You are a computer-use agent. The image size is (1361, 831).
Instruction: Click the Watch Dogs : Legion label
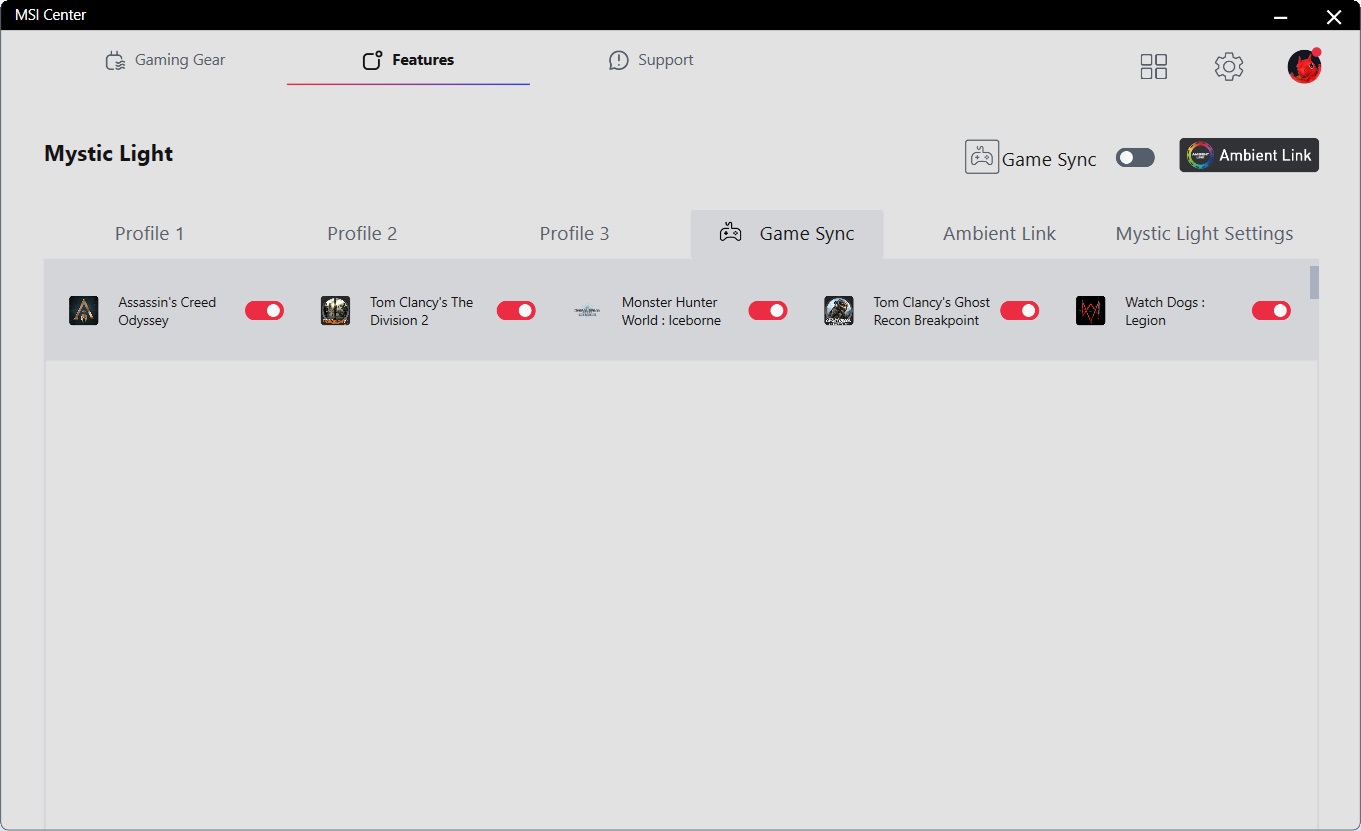(1165, 311)
